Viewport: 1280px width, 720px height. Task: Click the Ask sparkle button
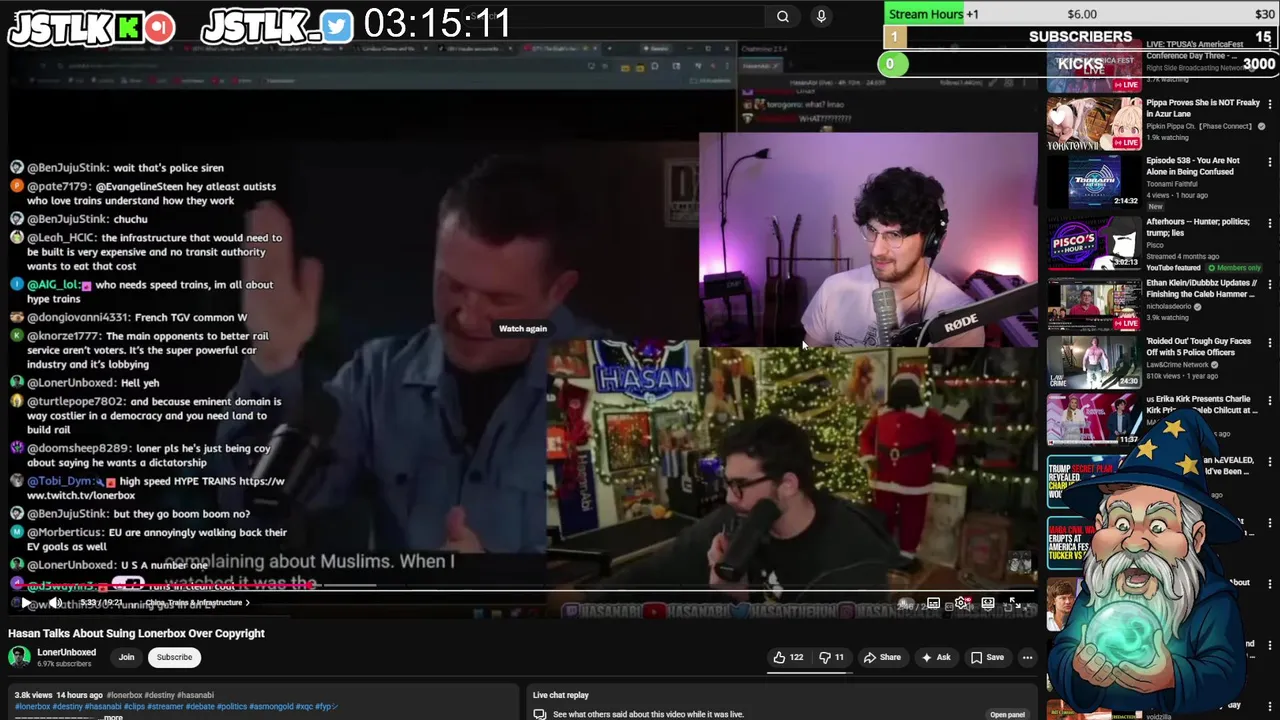click(x=935, y=657)
